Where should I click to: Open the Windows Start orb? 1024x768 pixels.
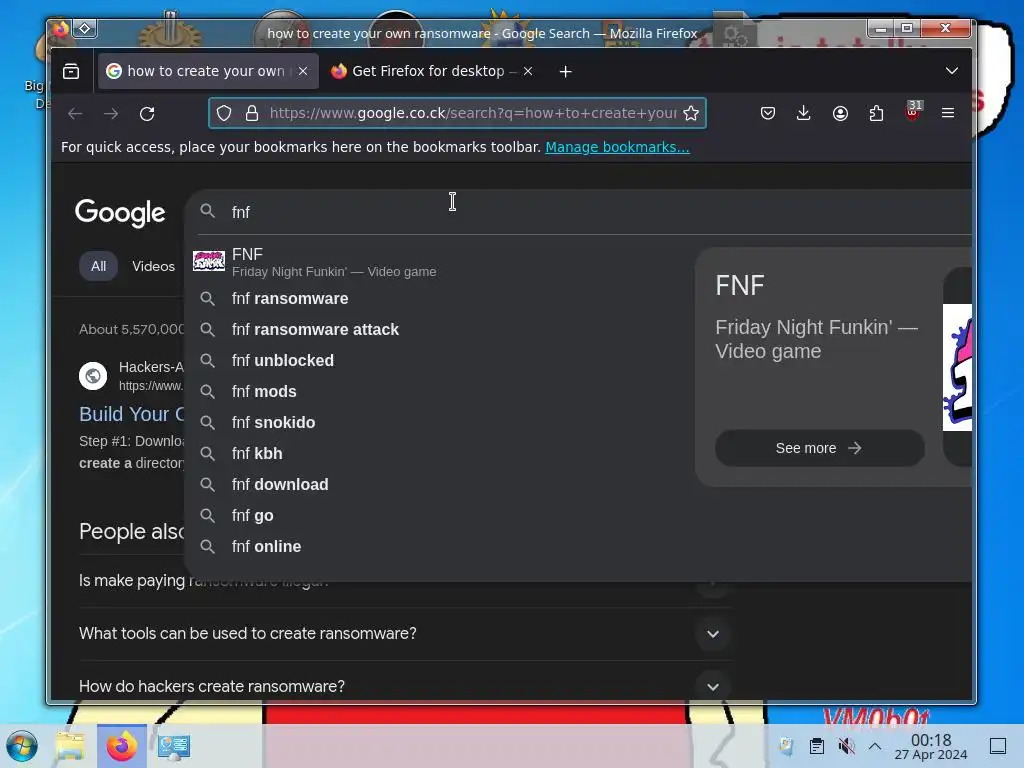tap(22, 746)
